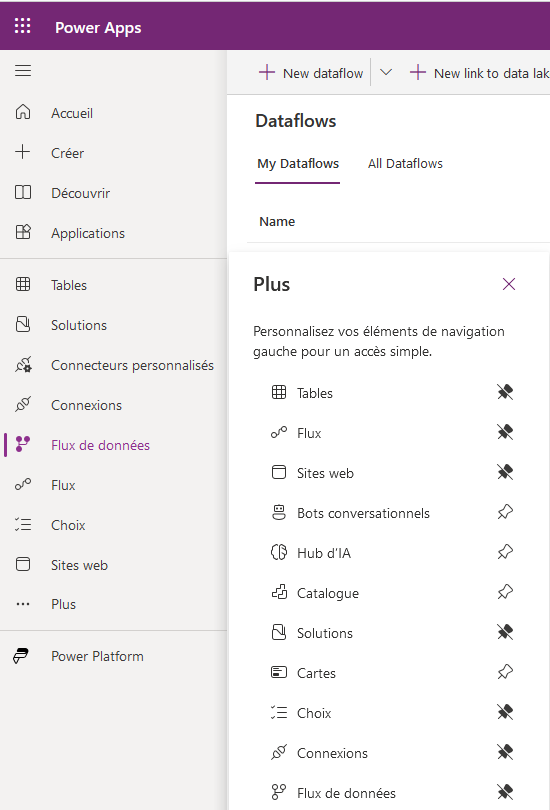Close the Plus flyout panel

point(509,284)
